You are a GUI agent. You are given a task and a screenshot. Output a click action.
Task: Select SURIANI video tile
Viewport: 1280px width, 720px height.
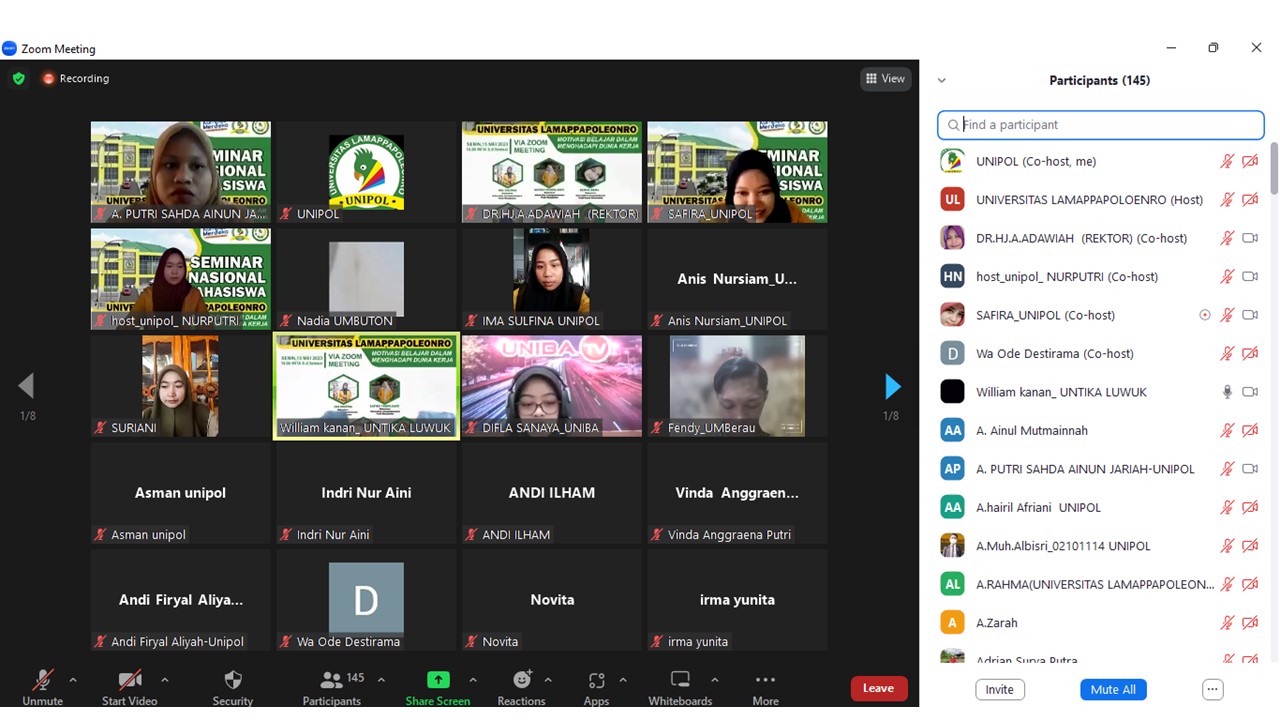pos(181,386)
